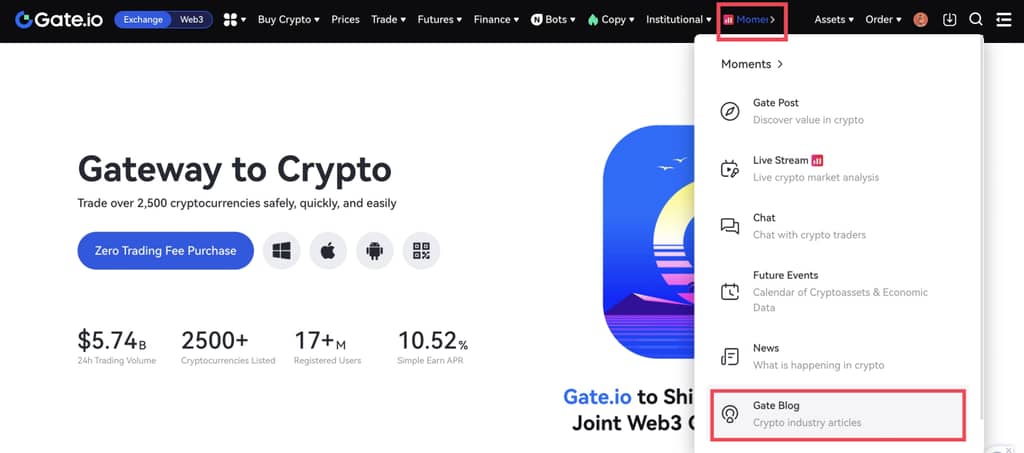1024x453 pixels.
Task: Click Zero Trading Fee Purchase button
Action: pos(165,250)
